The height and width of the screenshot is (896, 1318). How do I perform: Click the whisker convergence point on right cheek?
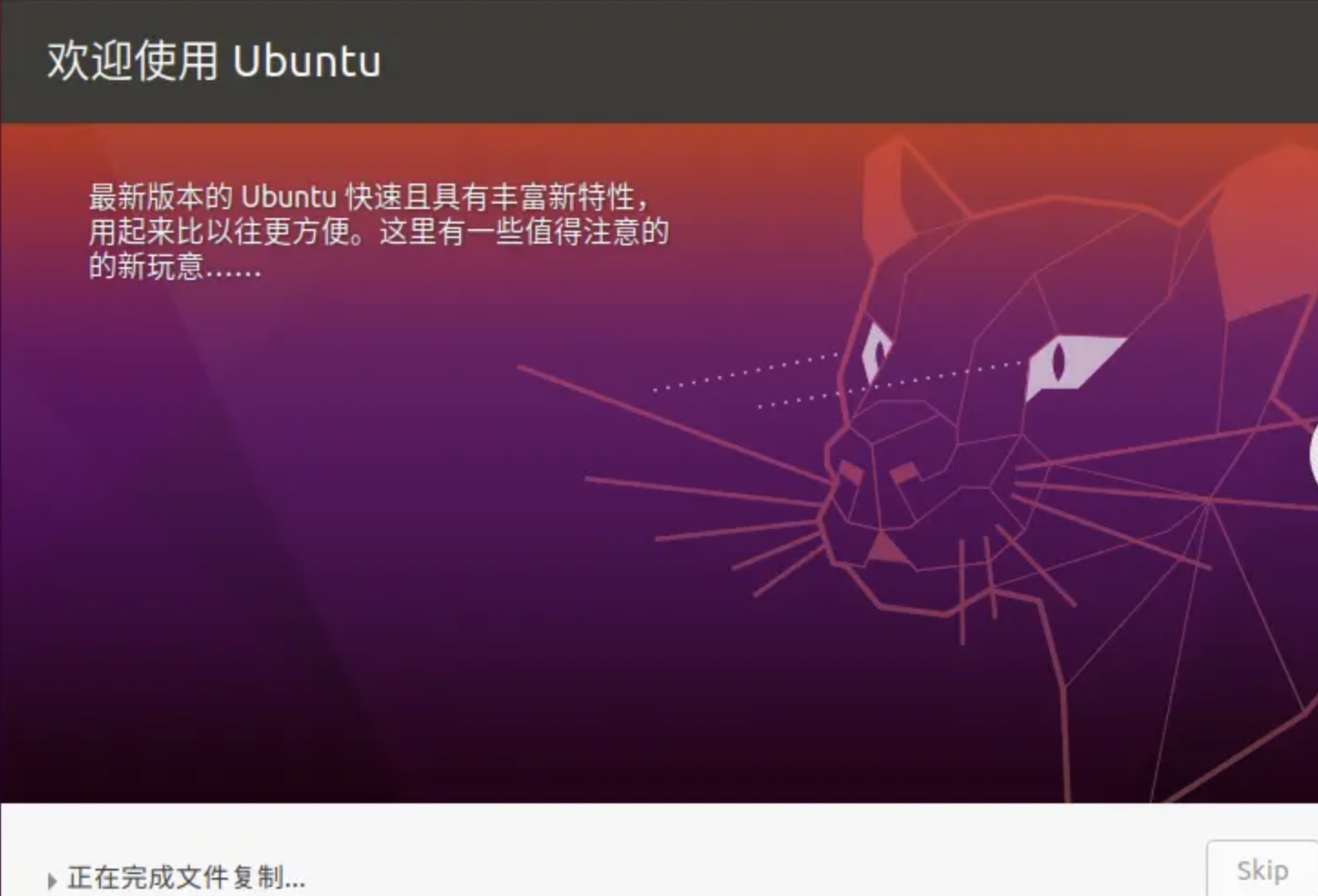click(1210, 499)
